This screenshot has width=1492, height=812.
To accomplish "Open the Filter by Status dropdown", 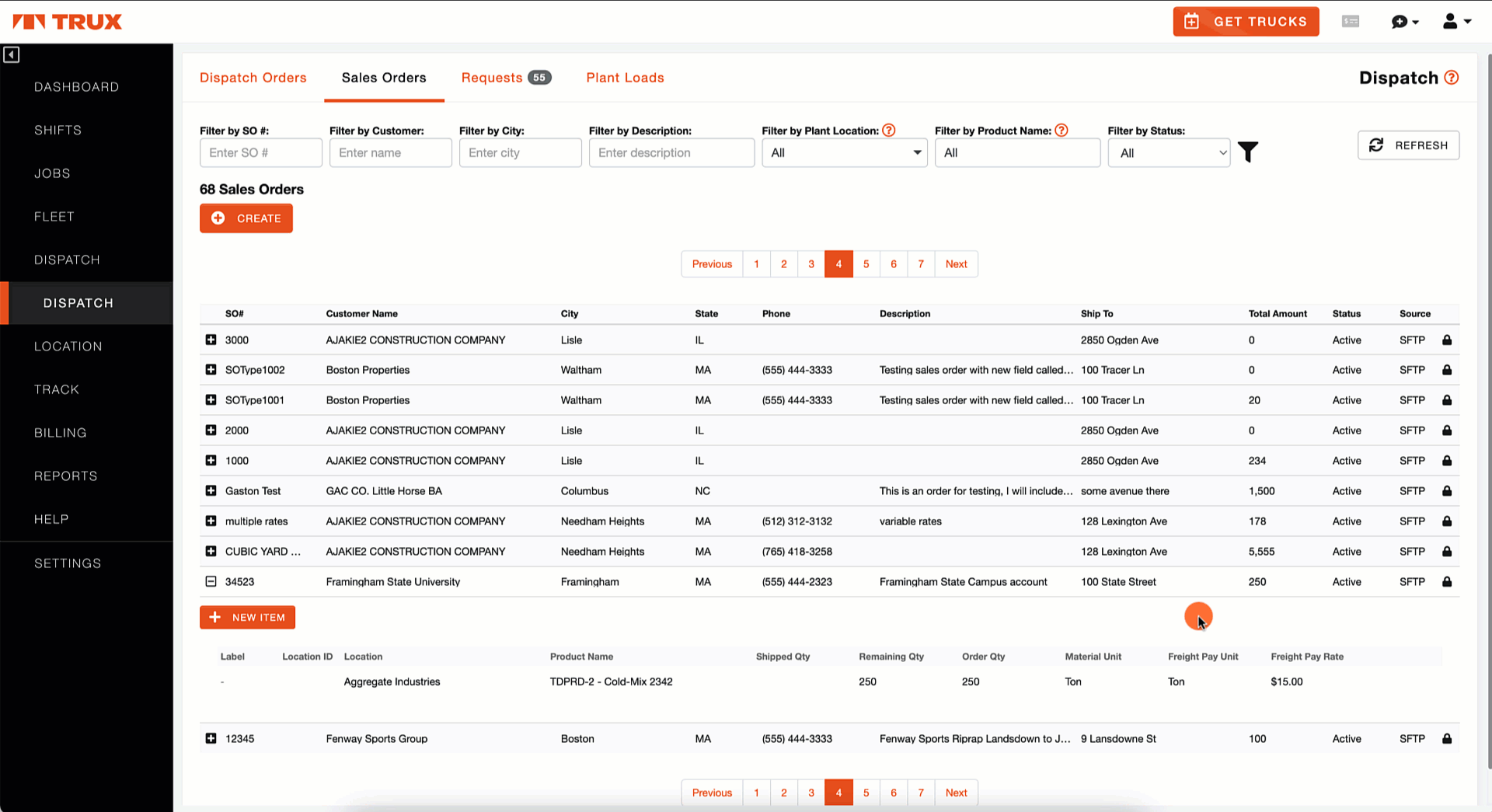I will (1170, 153).
